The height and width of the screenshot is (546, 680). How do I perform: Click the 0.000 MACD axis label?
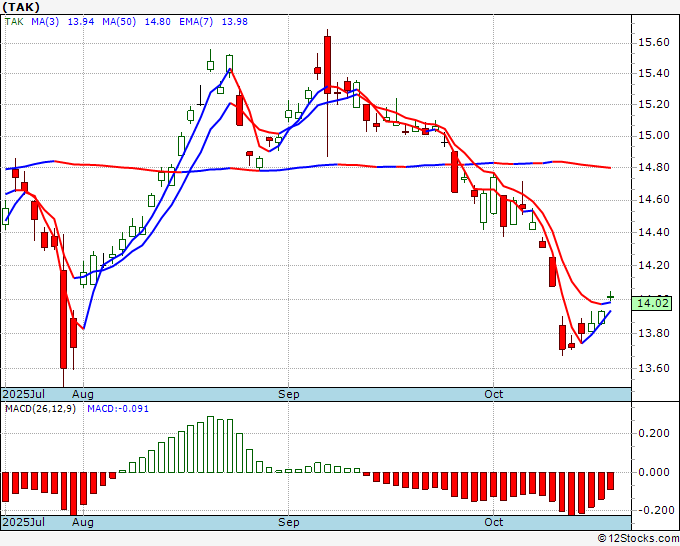pyautogui.click(x=654, y=472)
